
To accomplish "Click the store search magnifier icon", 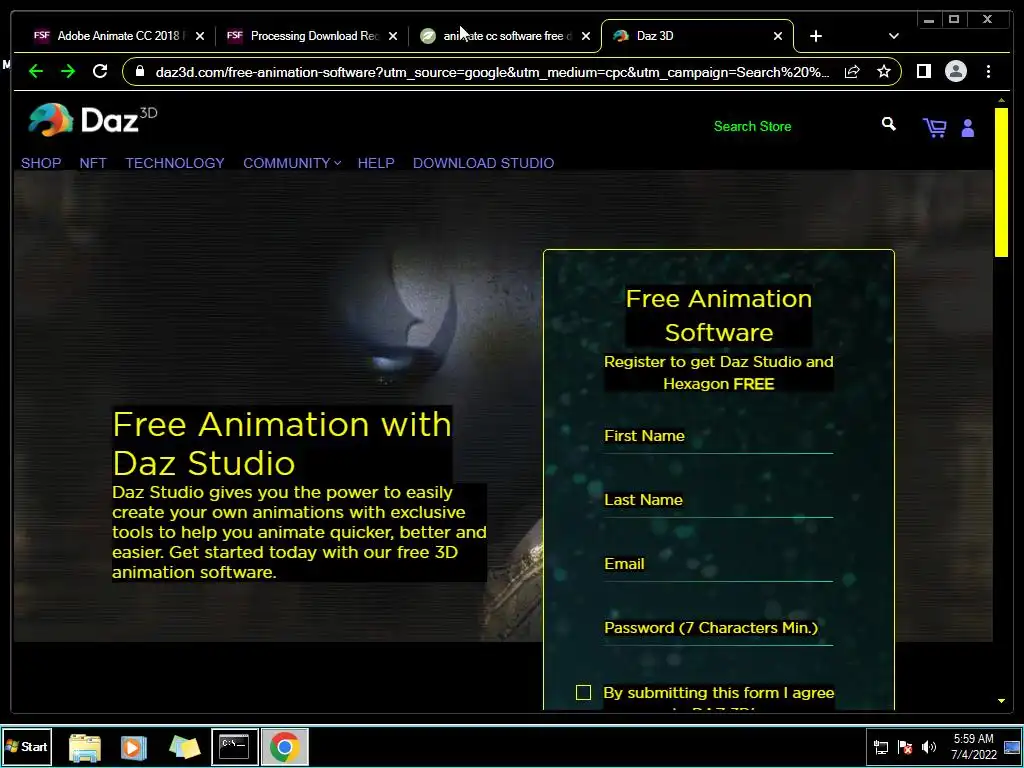I will [x=888, y=124].
